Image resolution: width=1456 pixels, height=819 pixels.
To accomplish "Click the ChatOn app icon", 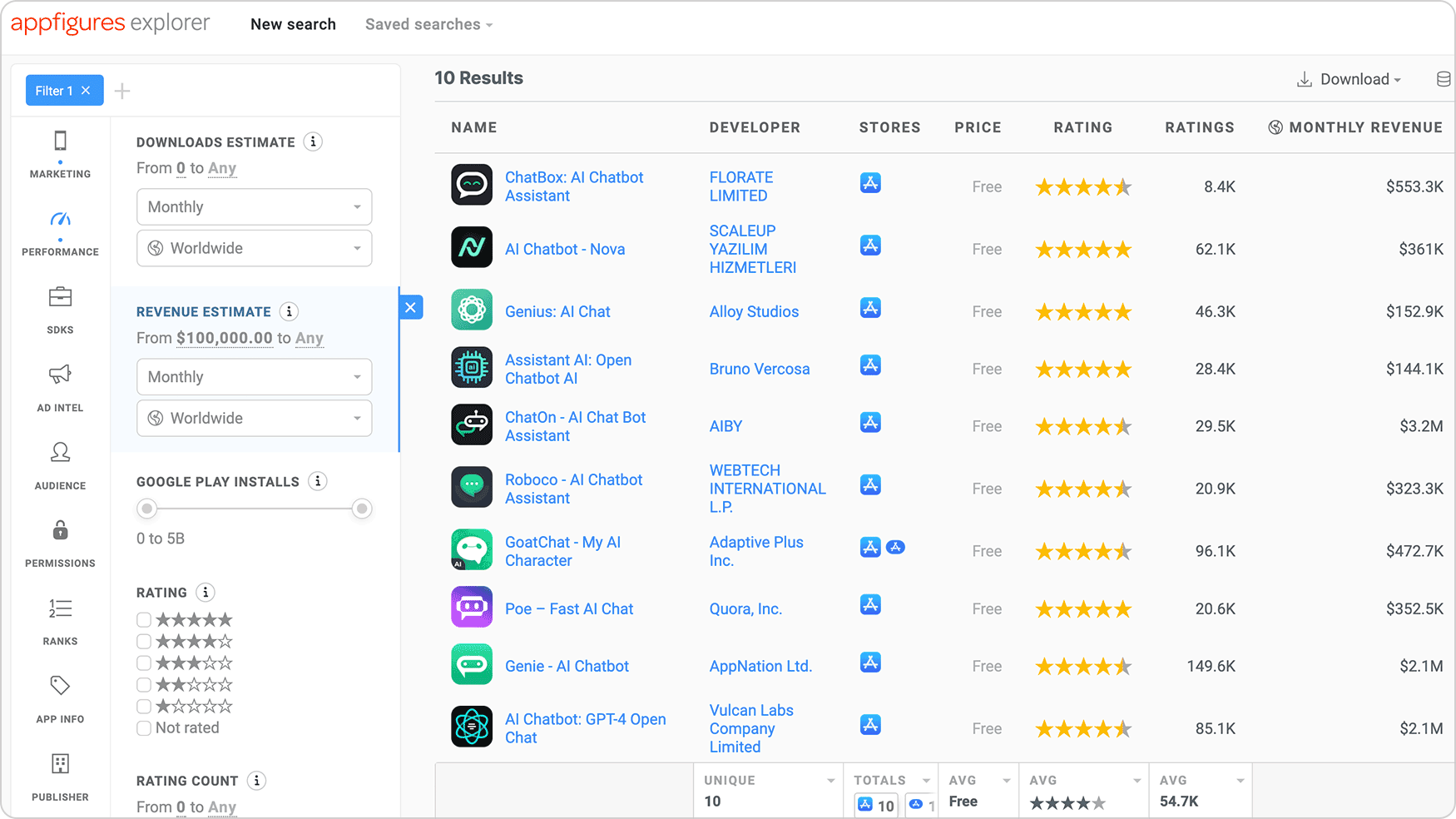I will tap(472, 424).
